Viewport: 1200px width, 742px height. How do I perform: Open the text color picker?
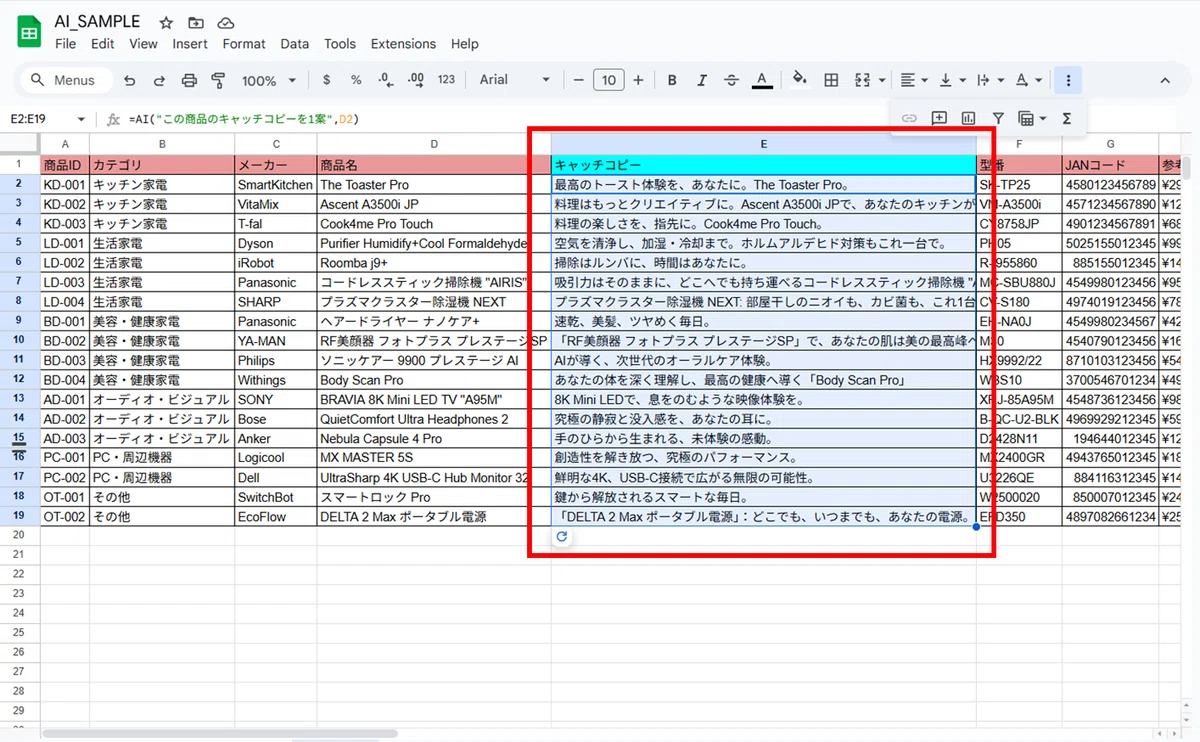(x=762, y=80)
